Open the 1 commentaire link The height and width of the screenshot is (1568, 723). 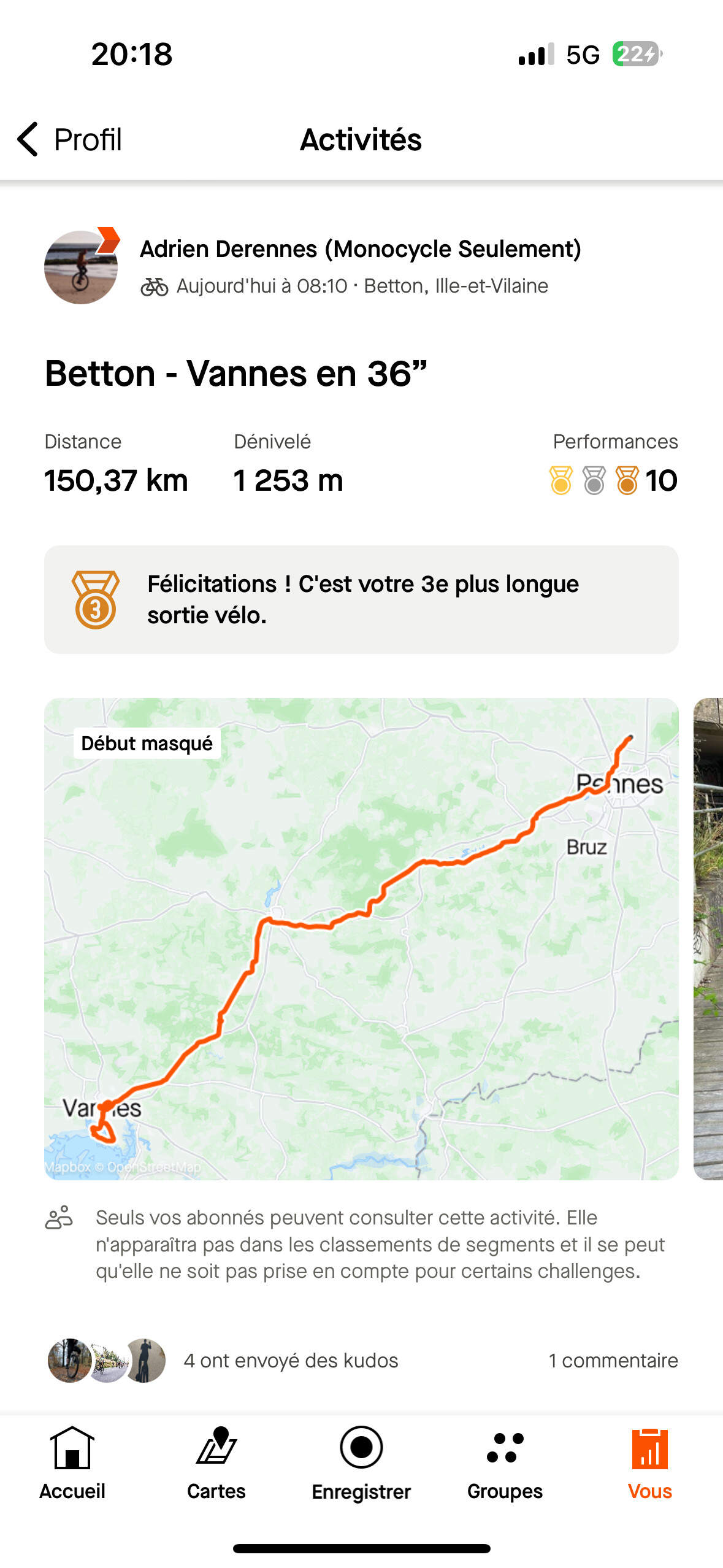click(x=613, y=1361)
